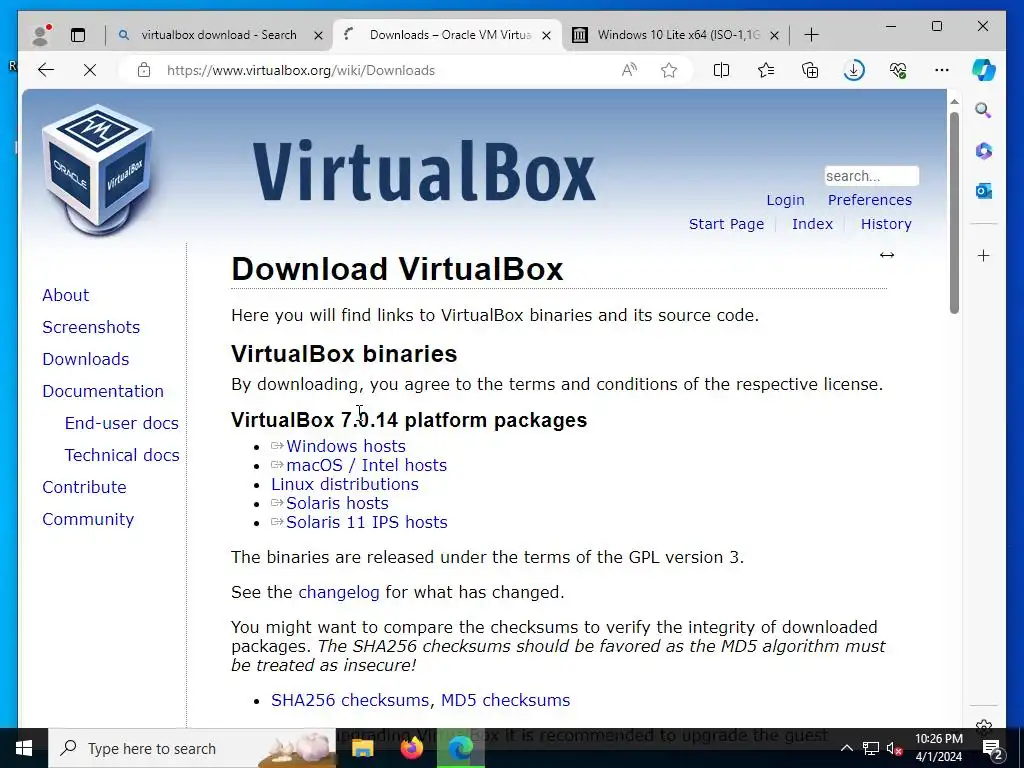This screenshot has height=768, width=1024.
Task: Download the Solaris hosts package
Action: (337, 503)
